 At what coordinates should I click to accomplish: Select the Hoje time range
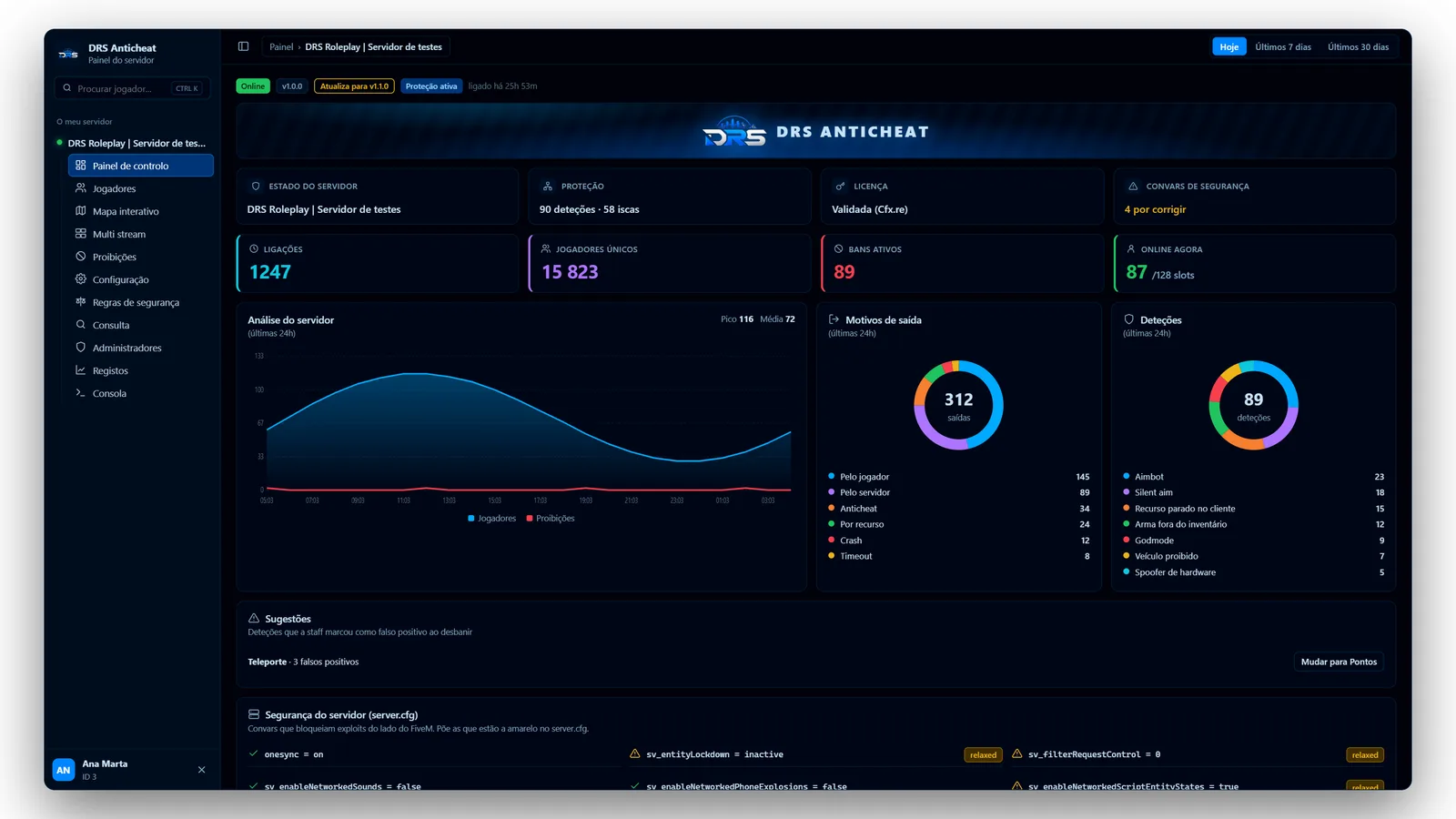(1229, 46)
